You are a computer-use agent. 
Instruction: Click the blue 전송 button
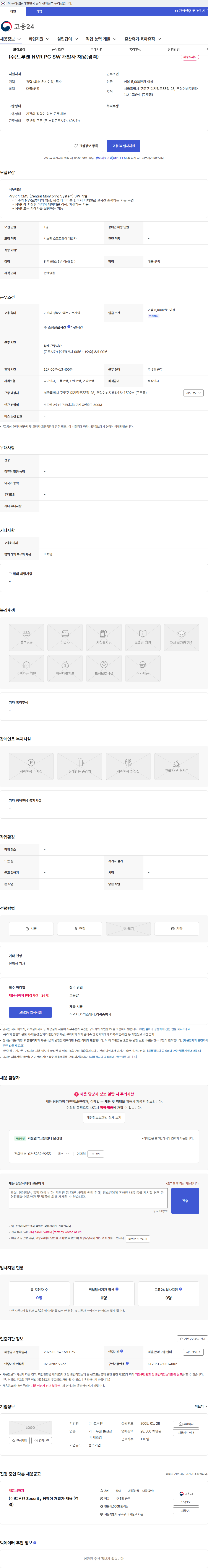tap(185, 1201)
